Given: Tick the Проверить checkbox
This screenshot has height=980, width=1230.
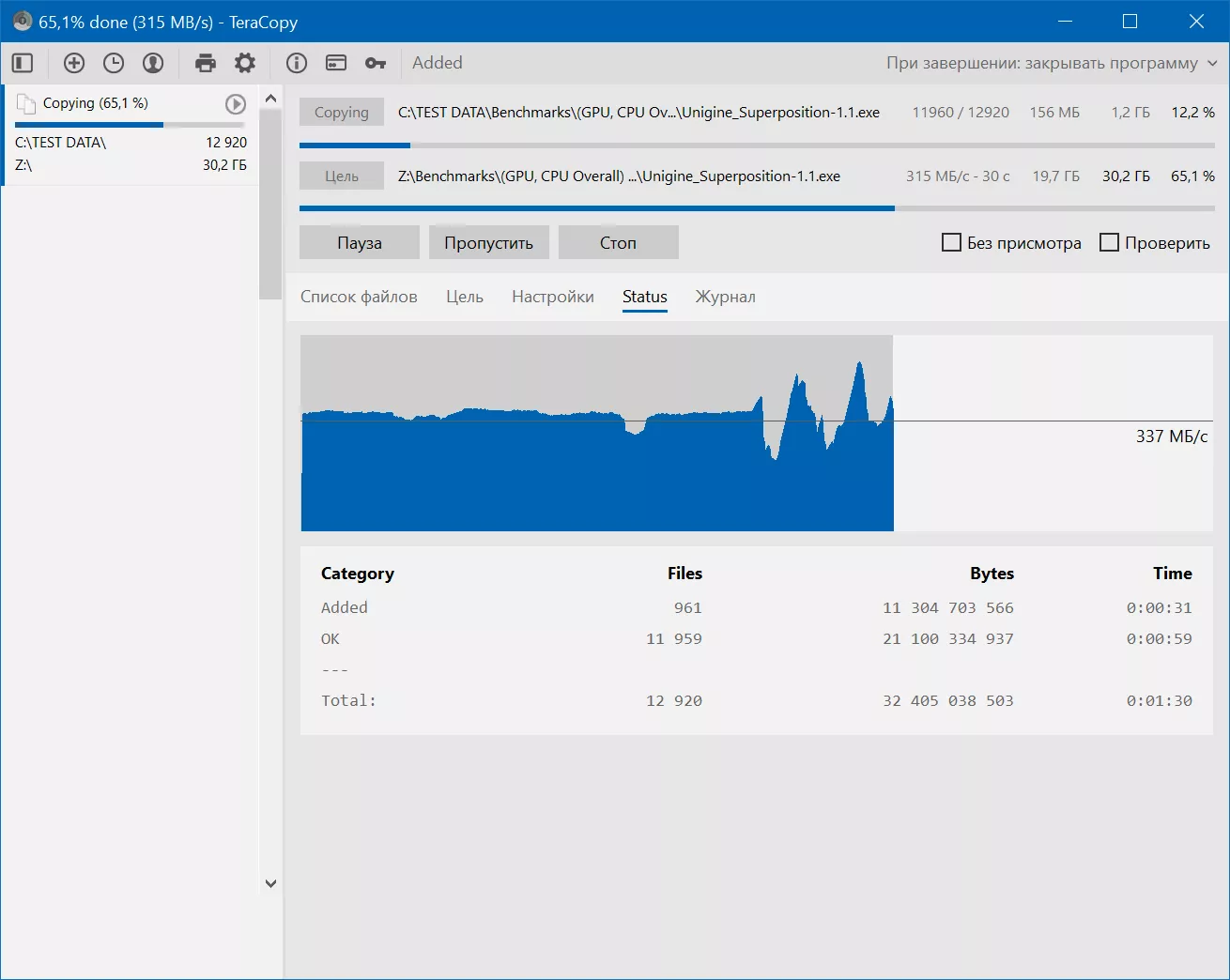Looking at the screenshot, I should click(x=1109, y=243).
